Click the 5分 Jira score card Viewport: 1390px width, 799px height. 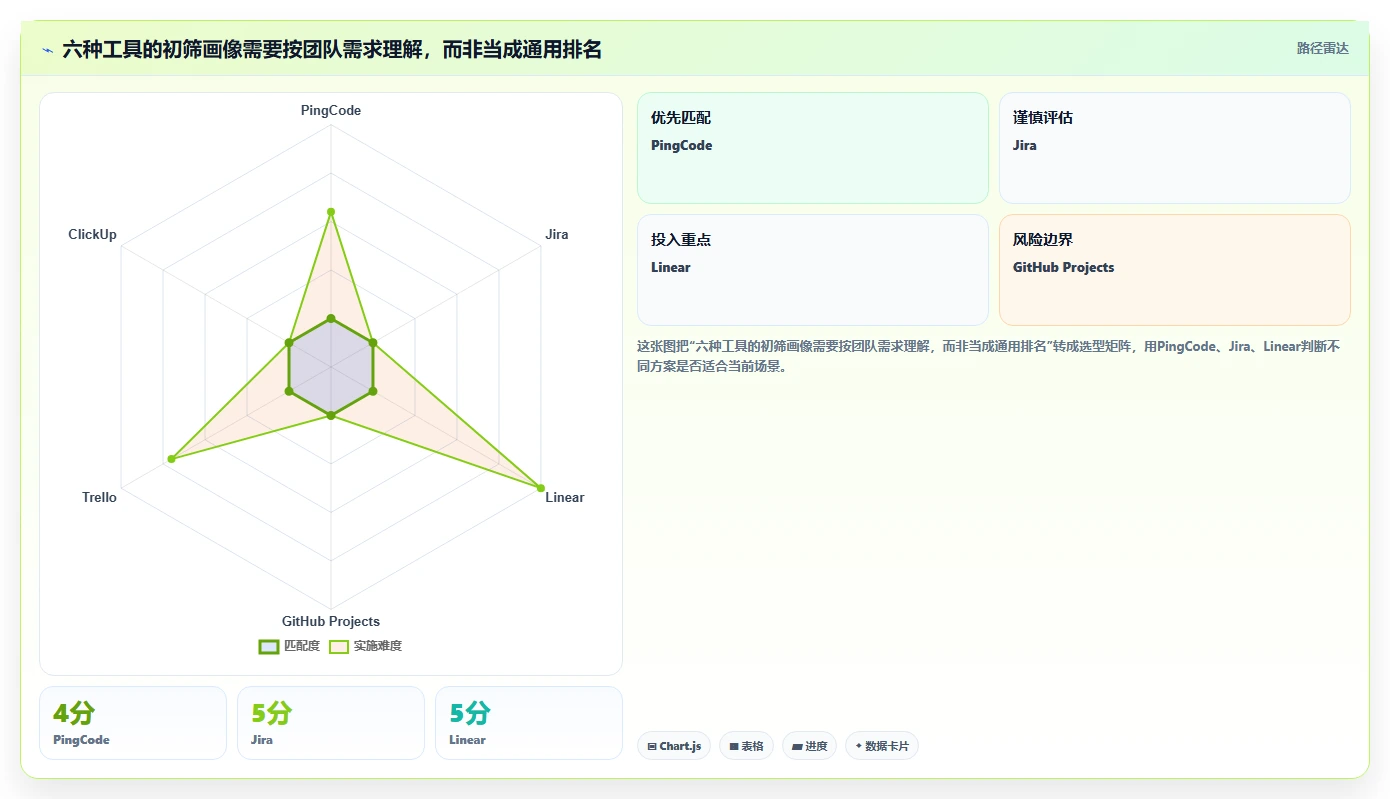pos(331,723)
